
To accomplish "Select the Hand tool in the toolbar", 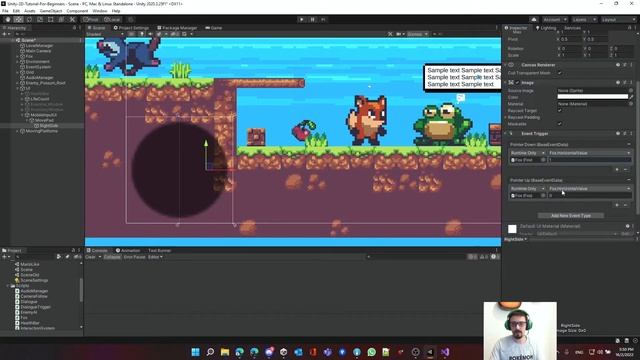I will (x=8, y=19).
